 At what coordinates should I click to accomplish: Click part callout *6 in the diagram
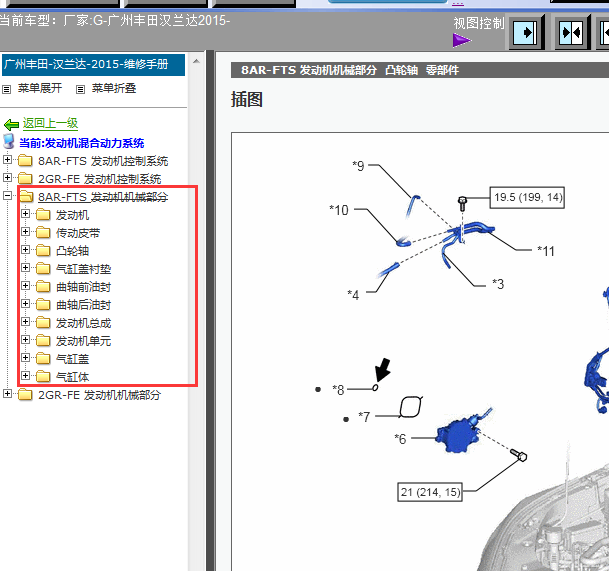pyautogui.click(x=400, y=439)
